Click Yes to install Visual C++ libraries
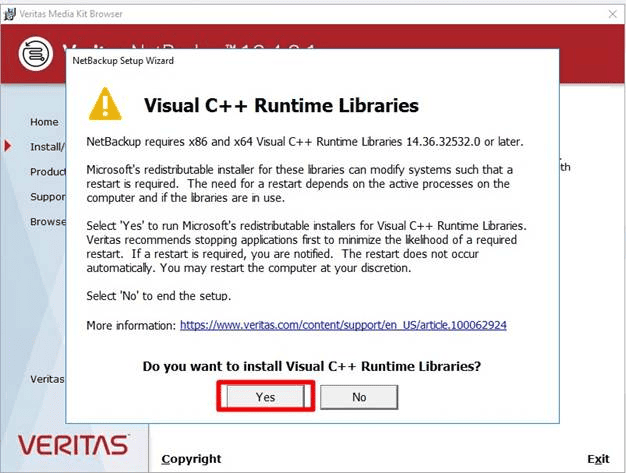 click(x=265, y=397)
